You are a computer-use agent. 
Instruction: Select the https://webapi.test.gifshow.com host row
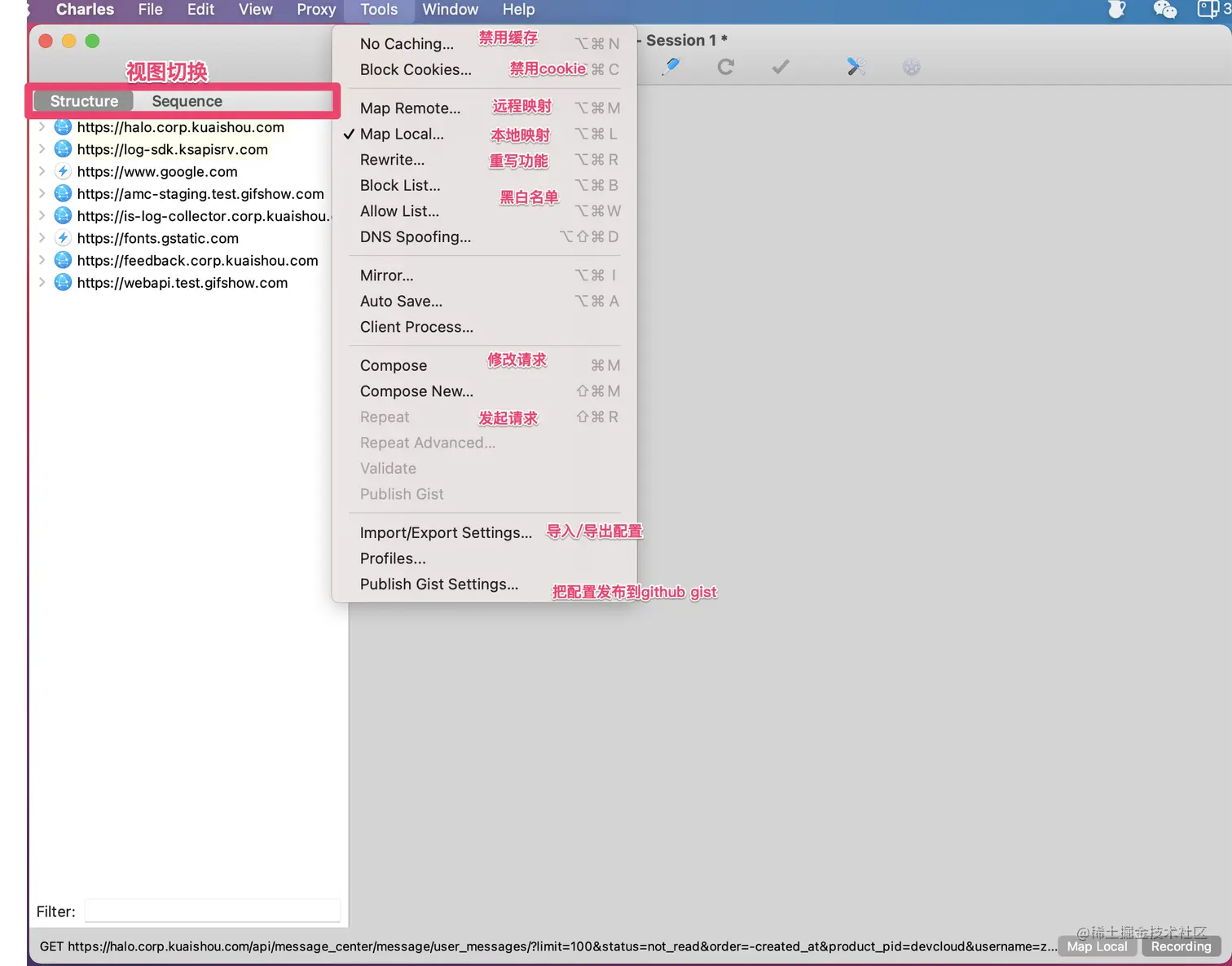tap(183, 282)
